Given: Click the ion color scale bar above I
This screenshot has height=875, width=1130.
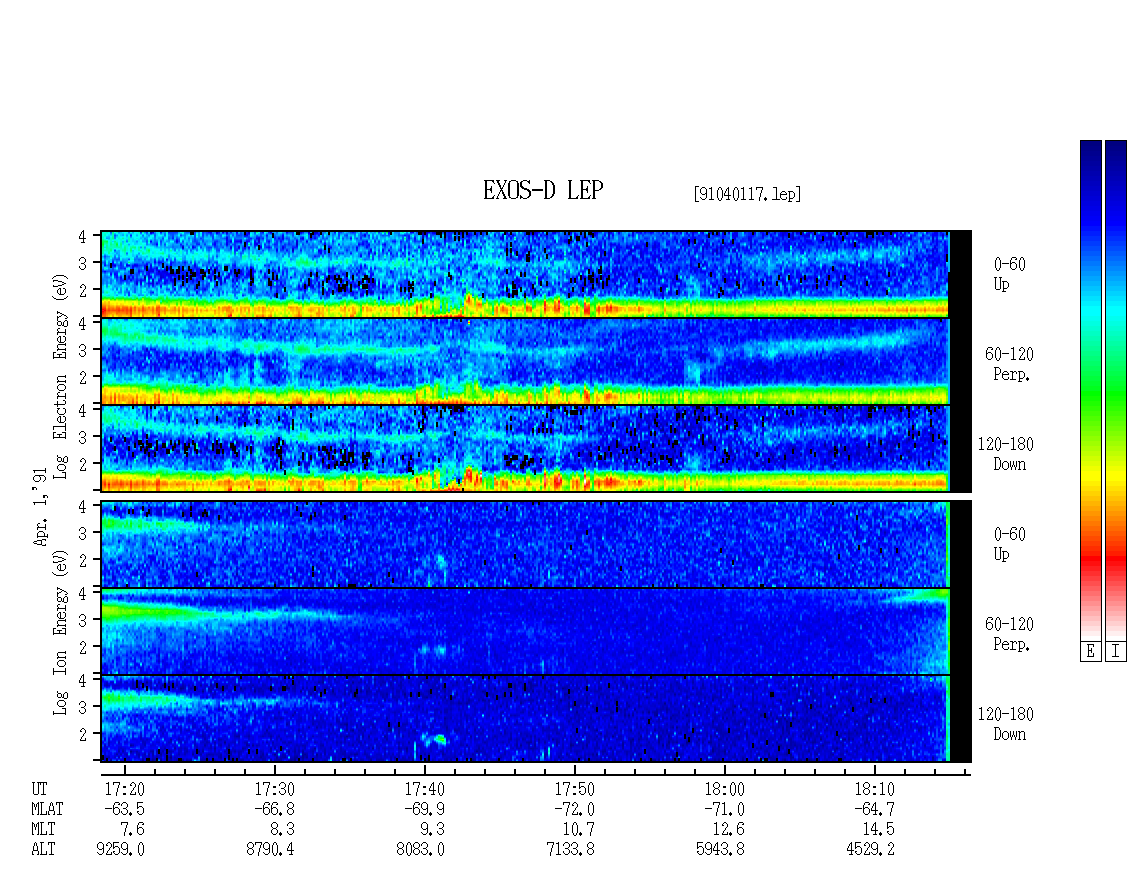Looking at the screenshot, I should pos(1116,390).
